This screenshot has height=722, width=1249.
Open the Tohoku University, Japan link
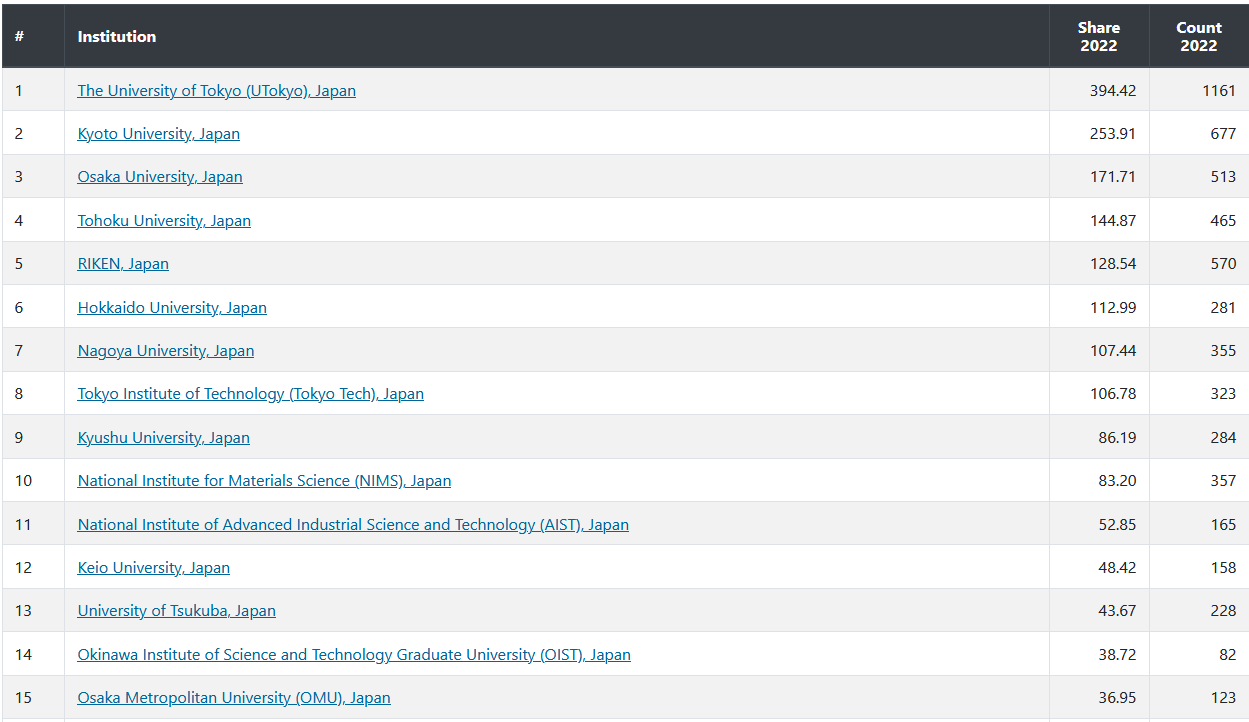pyautogui.click(x=164, y=221)
